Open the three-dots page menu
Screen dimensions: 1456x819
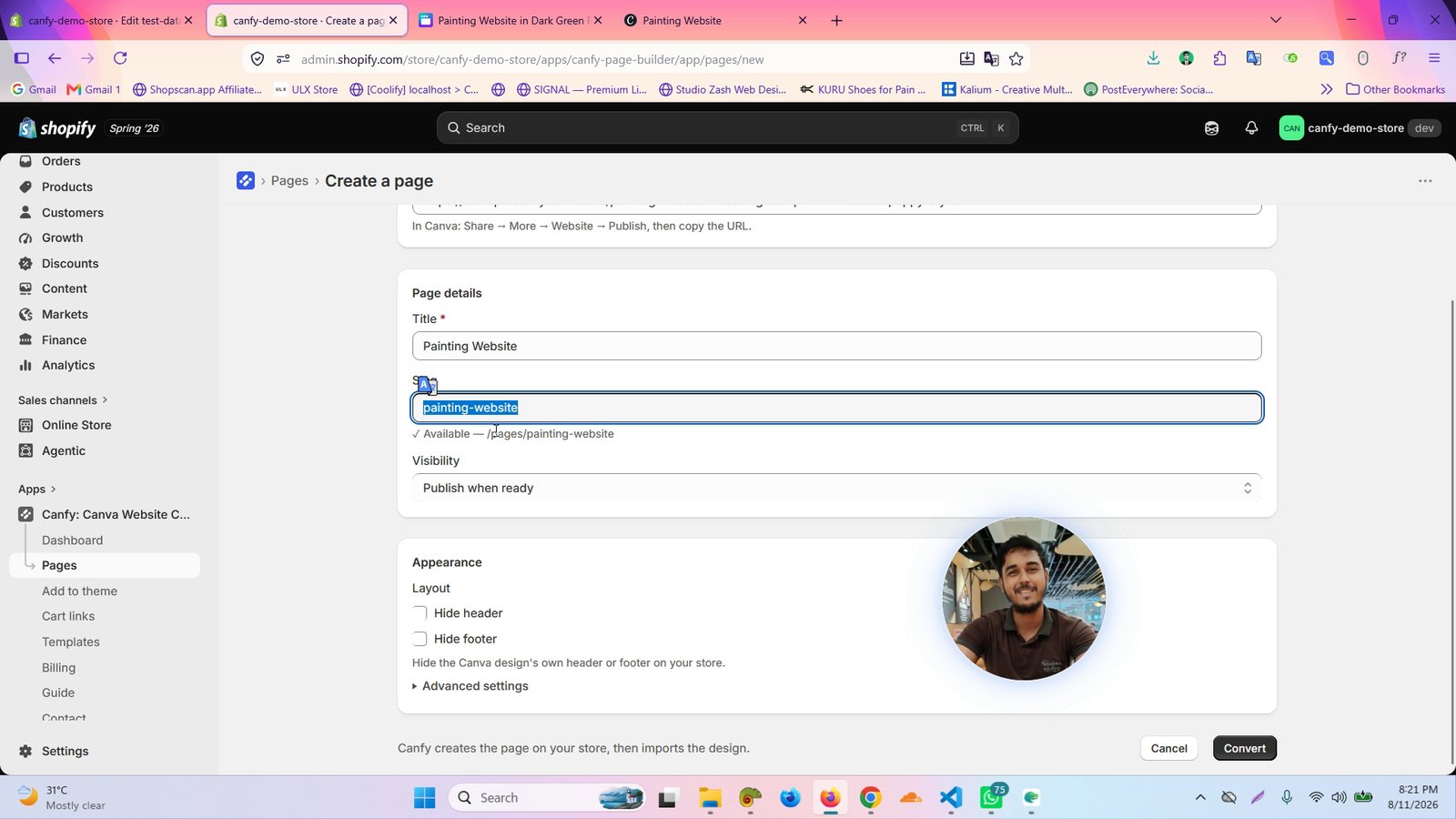tap(1425, 181)
